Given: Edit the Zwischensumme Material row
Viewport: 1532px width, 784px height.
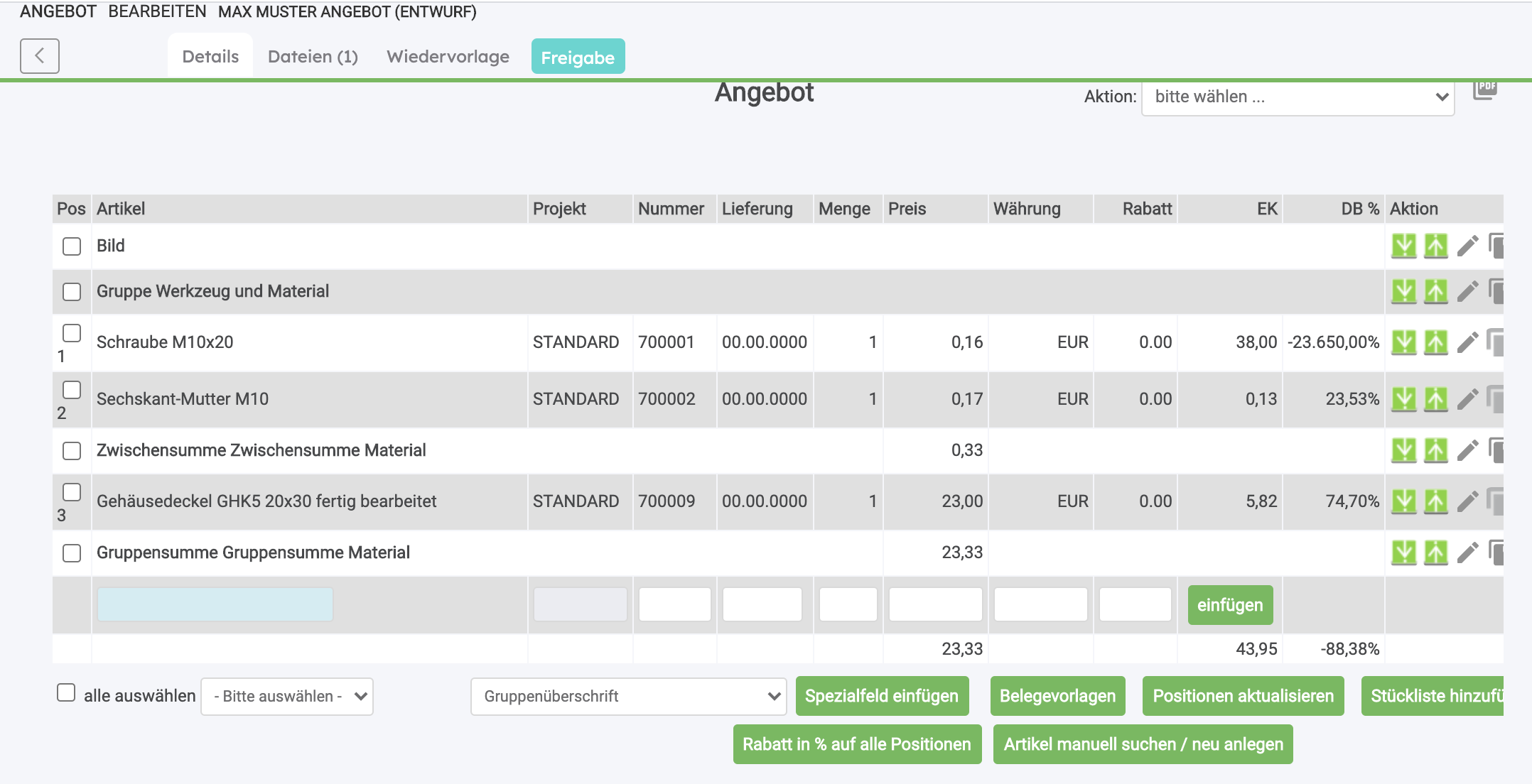Looking at the screenshot, I should (1467, 451).
